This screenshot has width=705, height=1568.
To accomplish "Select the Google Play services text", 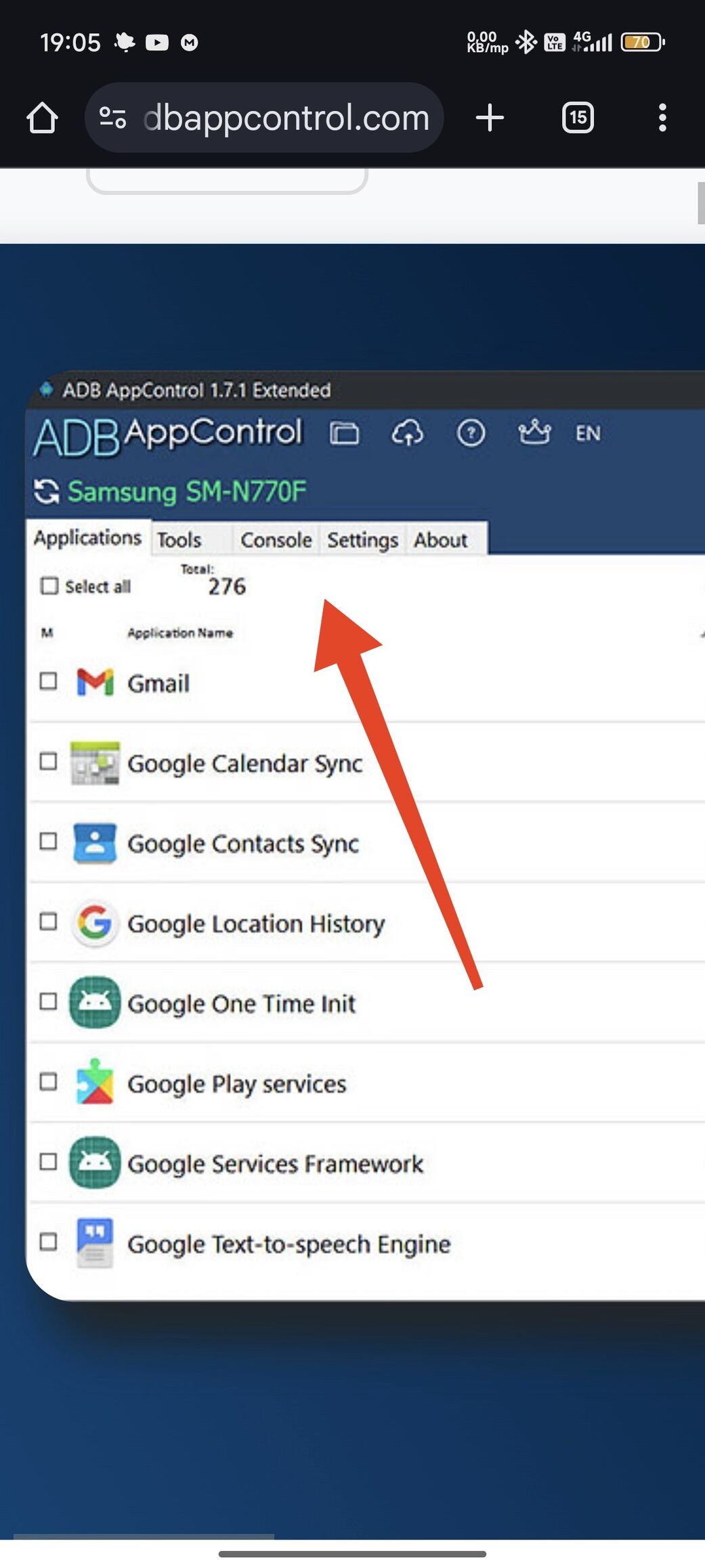I will [237, 1085].
